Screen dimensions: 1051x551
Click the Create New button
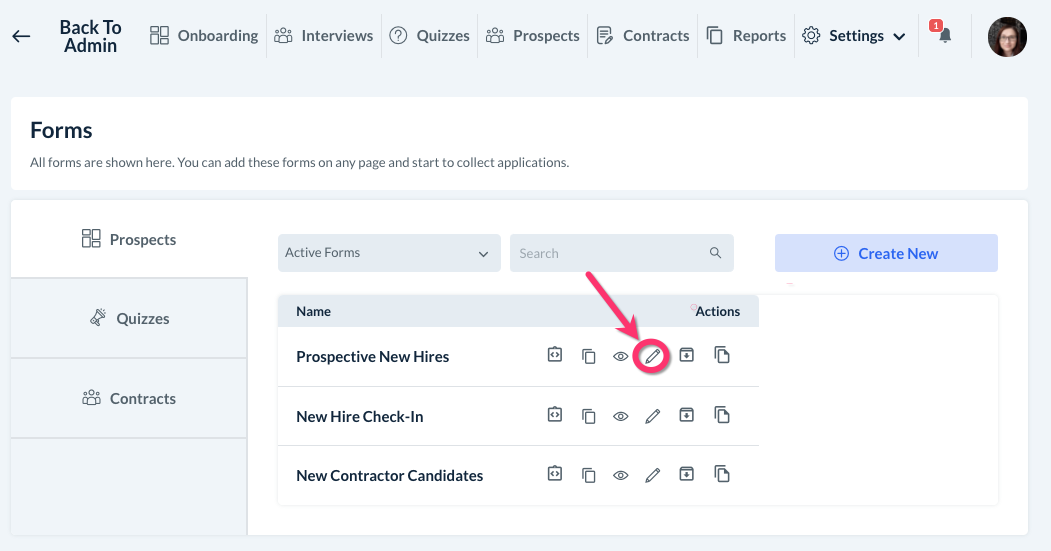886,254
